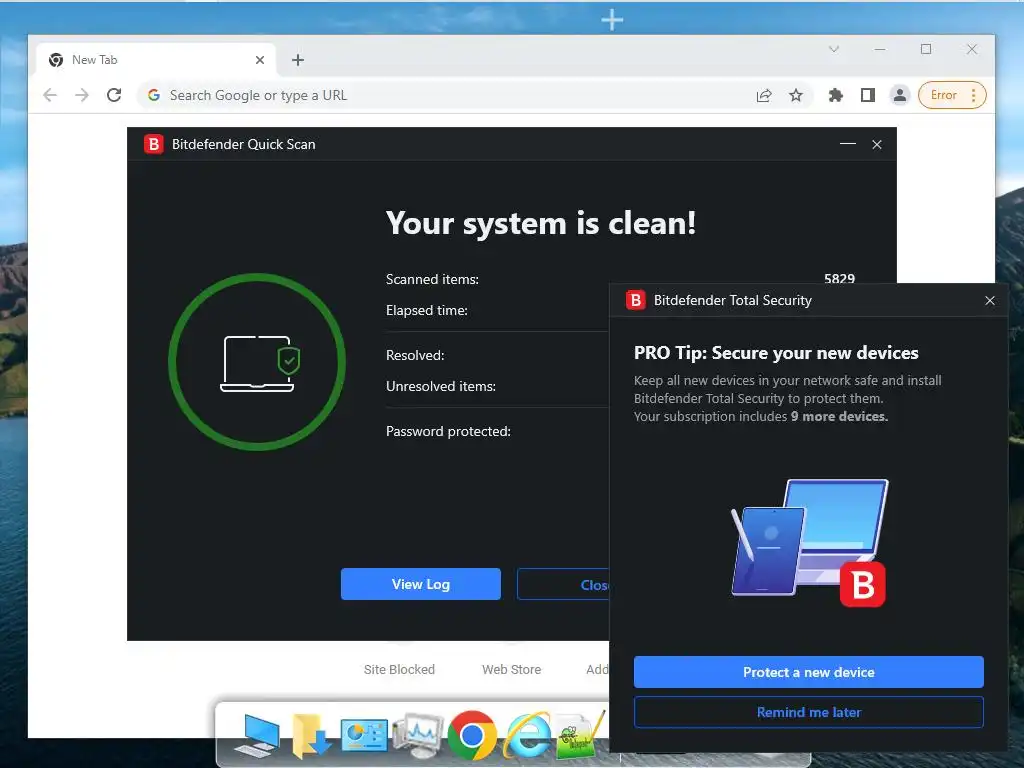Click the plus icon above browser window
Screen dimensions: 1024x768
pos(612,20)
